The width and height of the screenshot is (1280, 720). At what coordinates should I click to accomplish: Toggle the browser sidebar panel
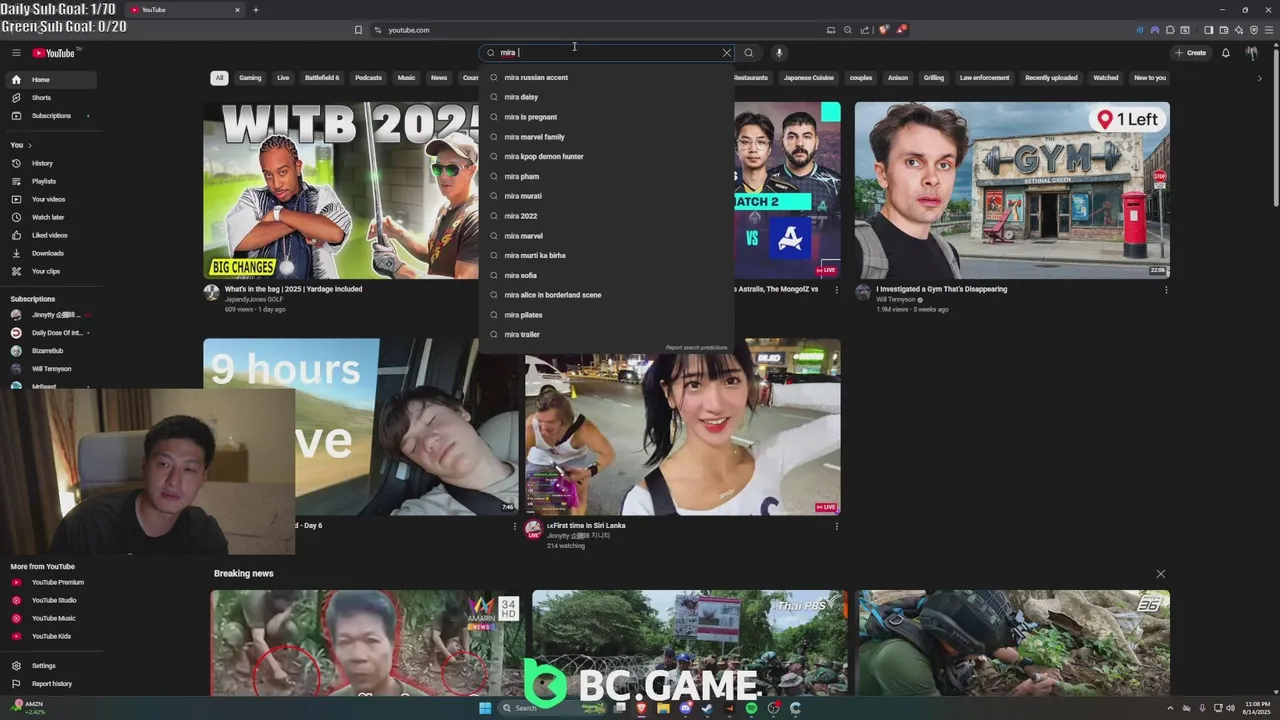pyautogui.click(x=1208, y=30)
